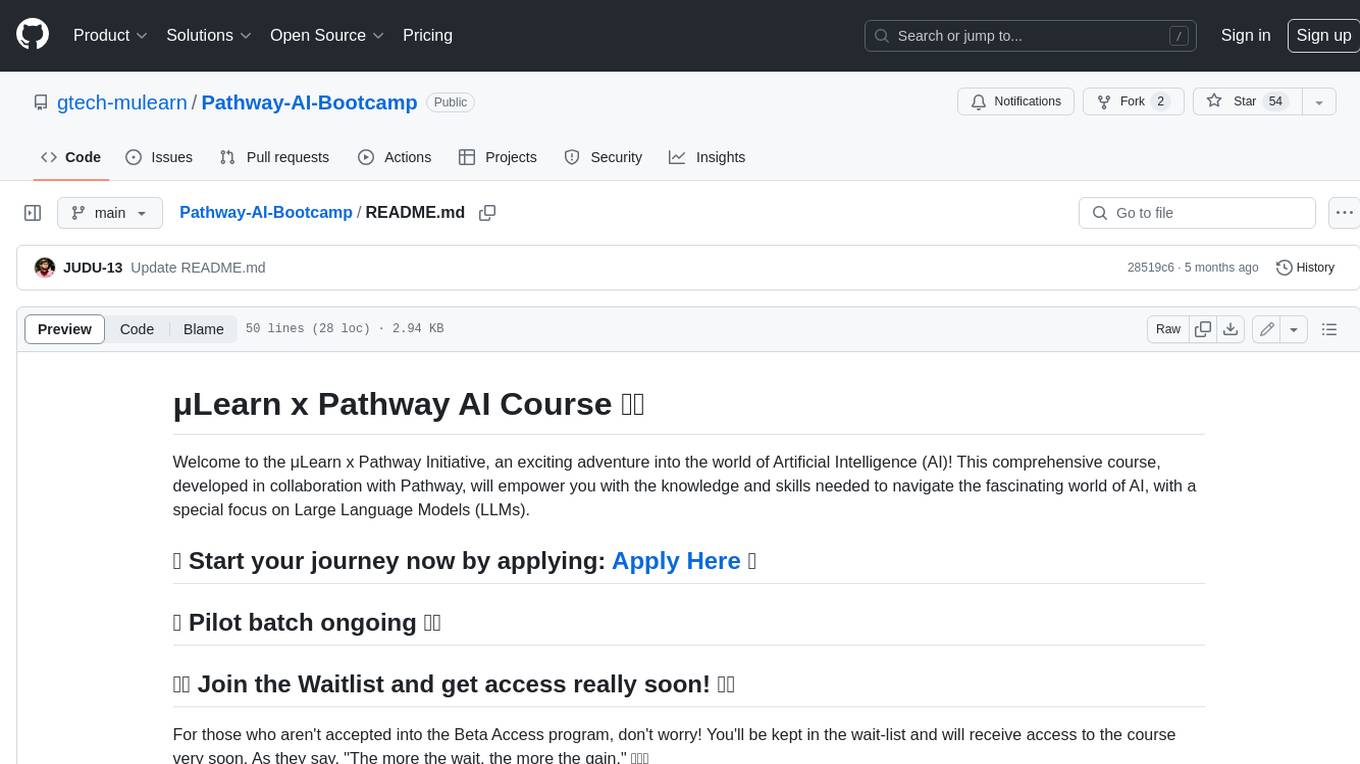Select the Blame view toggle
1360x764 pixels.
tap(204, 329)
